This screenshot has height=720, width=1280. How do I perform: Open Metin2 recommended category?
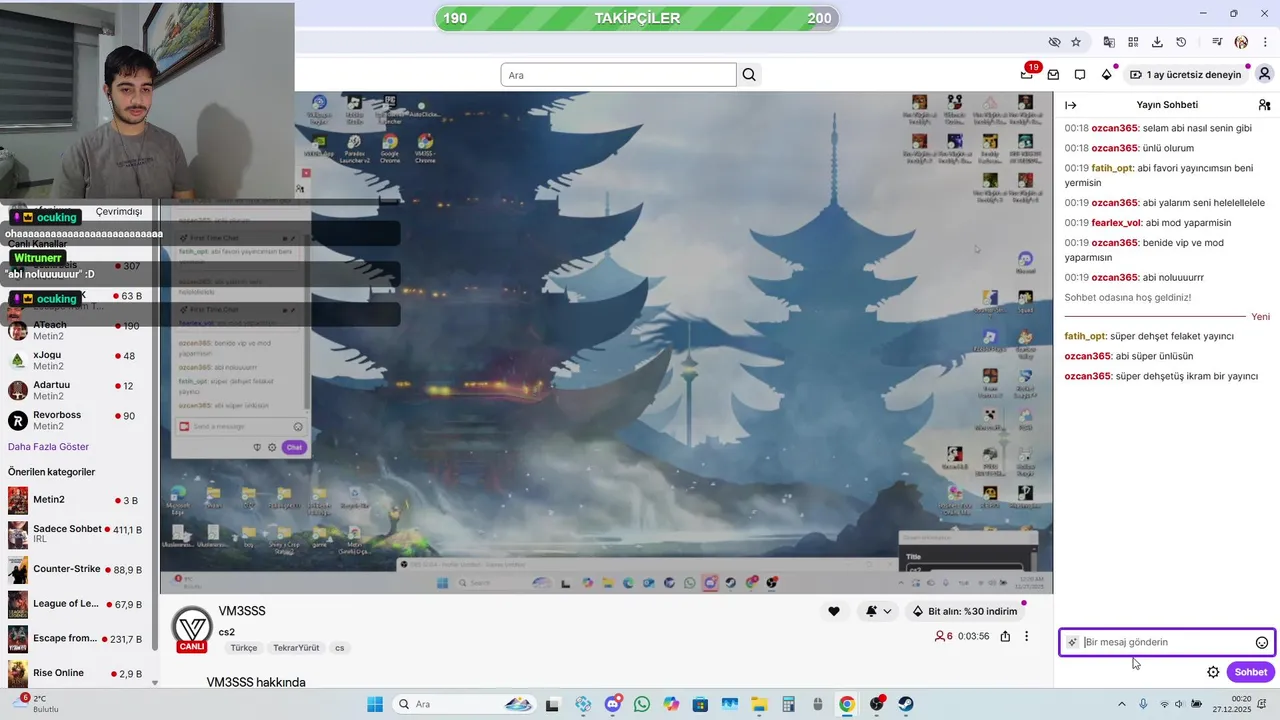[x=76, y=500]
